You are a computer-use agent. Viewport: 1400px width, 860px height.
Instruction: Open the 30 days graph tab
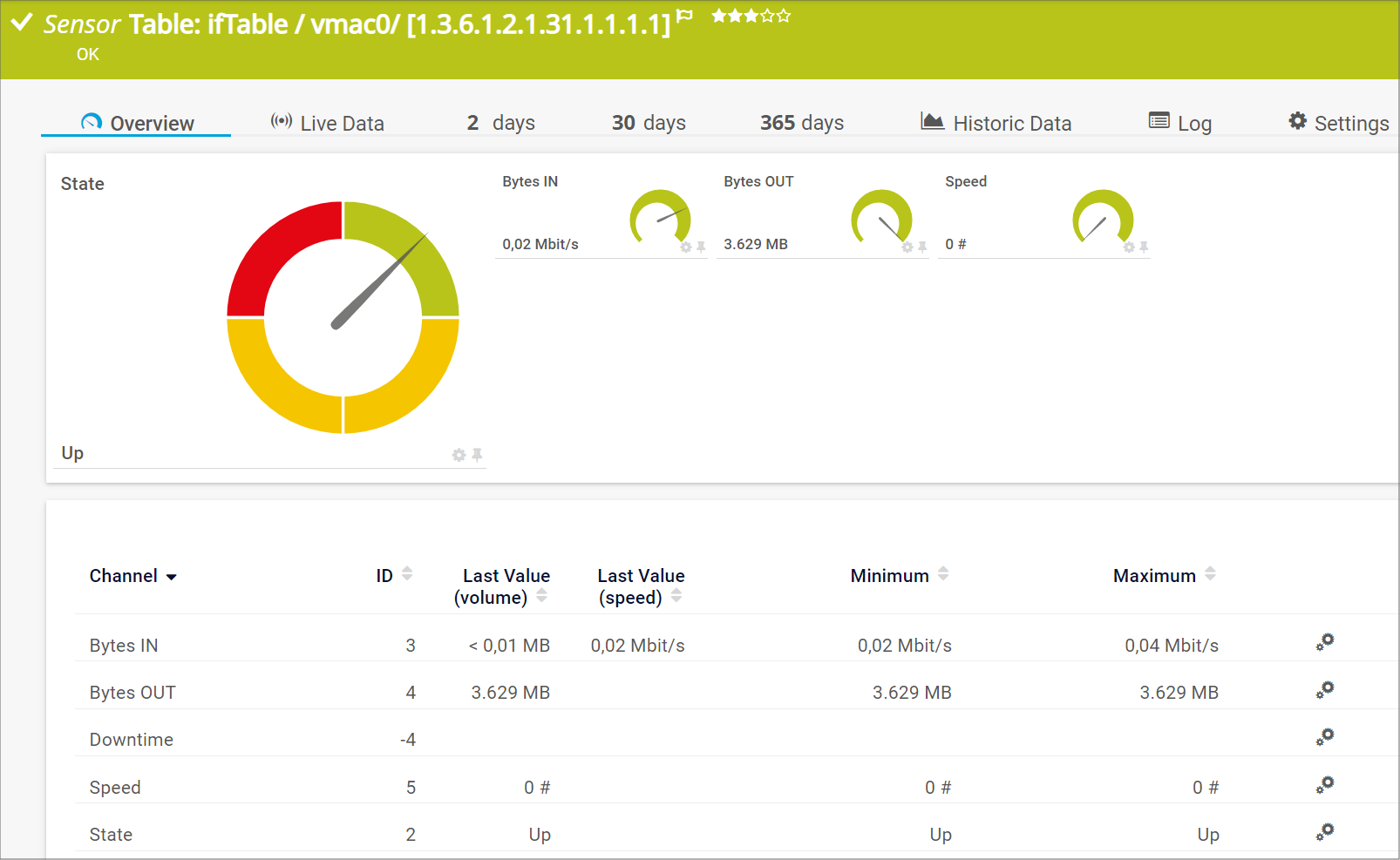(x=649, y=123)
